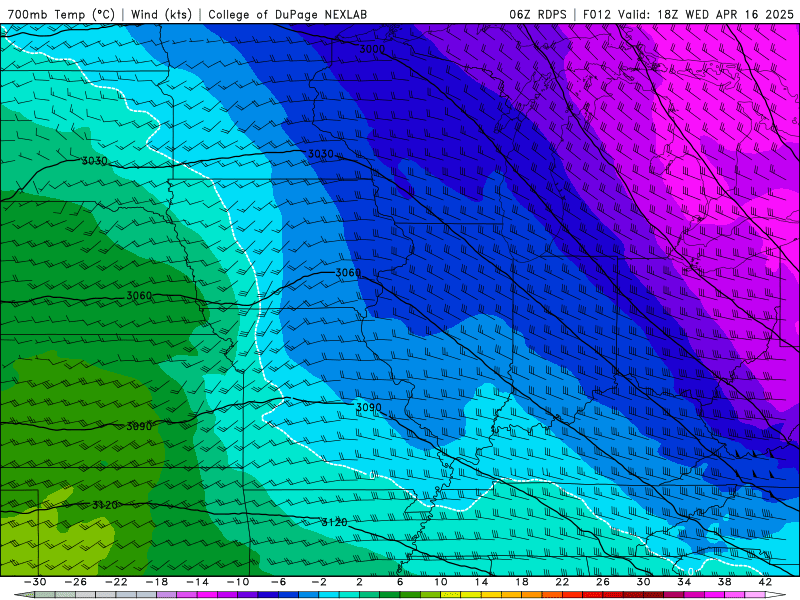Image resolution: width=800 pixels, height=600 pixels.
Task: Click the 3120 contour label near the map center
Action: pyautogui.click(x=334, y=522)
